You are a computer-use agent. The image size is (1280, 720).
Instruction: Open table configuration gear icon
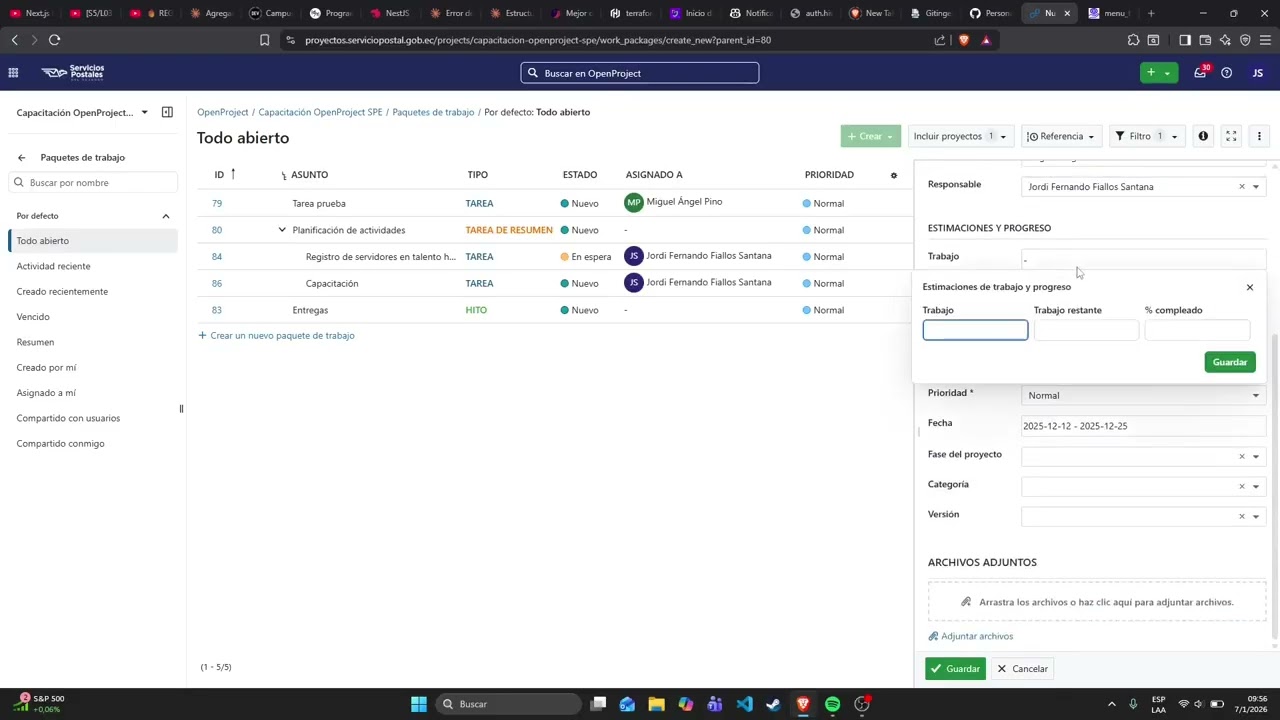(x=894, y=175)
